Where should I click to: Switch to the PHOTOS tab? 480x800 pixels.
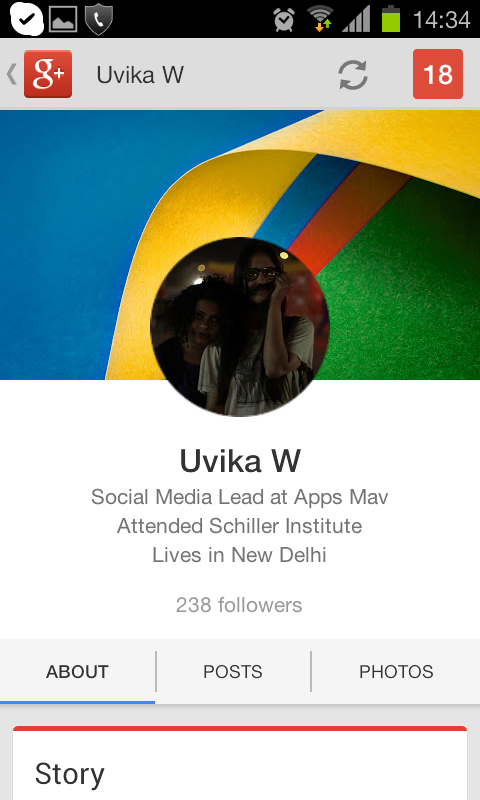pos(396,671)
